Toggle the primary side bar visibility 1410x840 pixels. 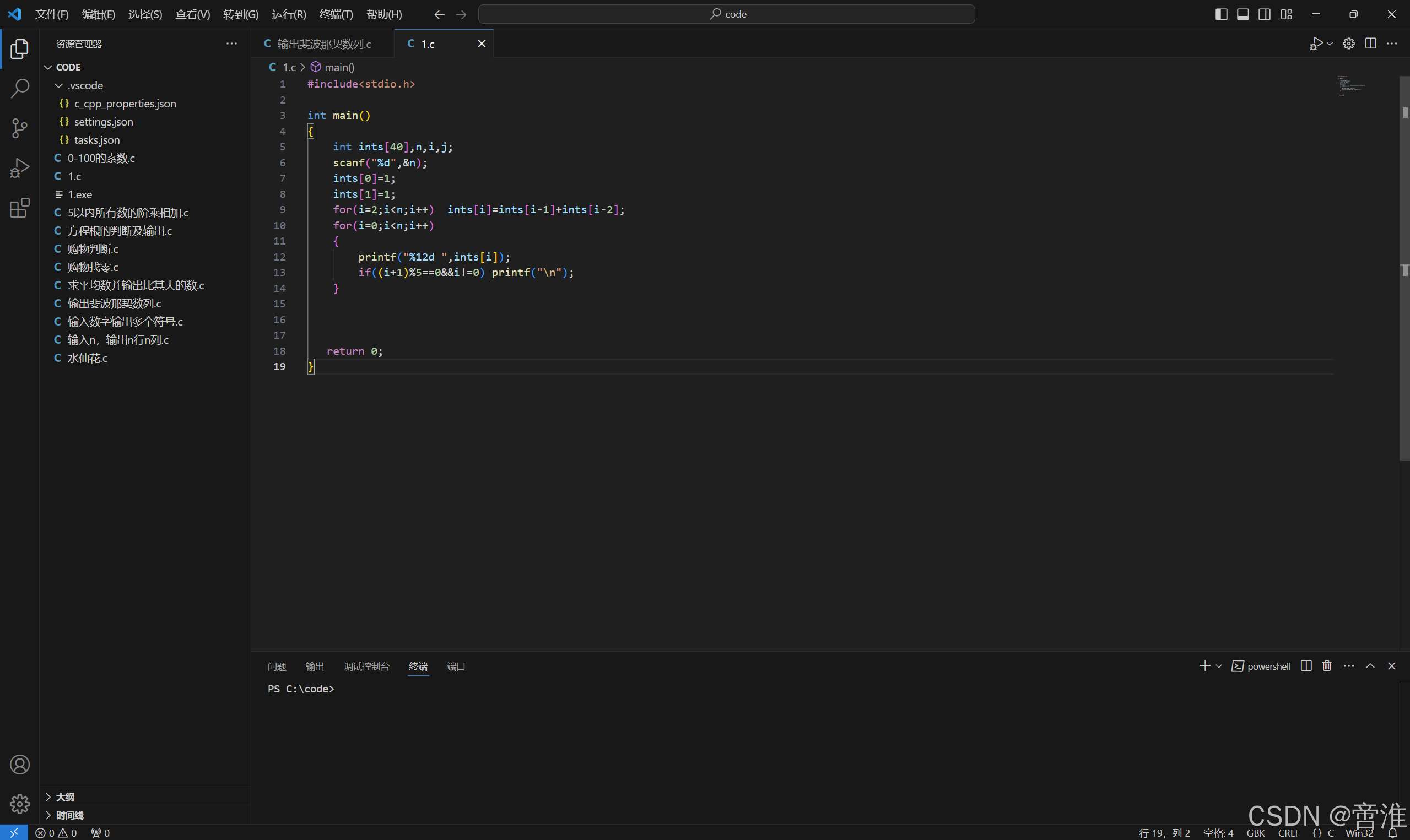(1221, 14)
